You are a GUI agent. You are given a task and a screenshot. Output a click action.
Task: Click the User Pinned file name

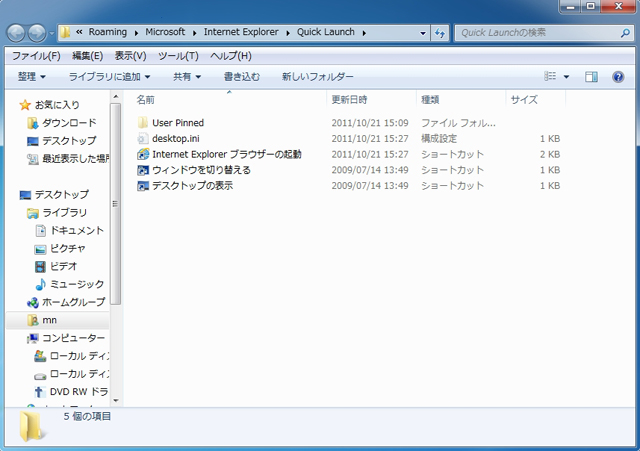pyautogui.click(x=178, y=123)
